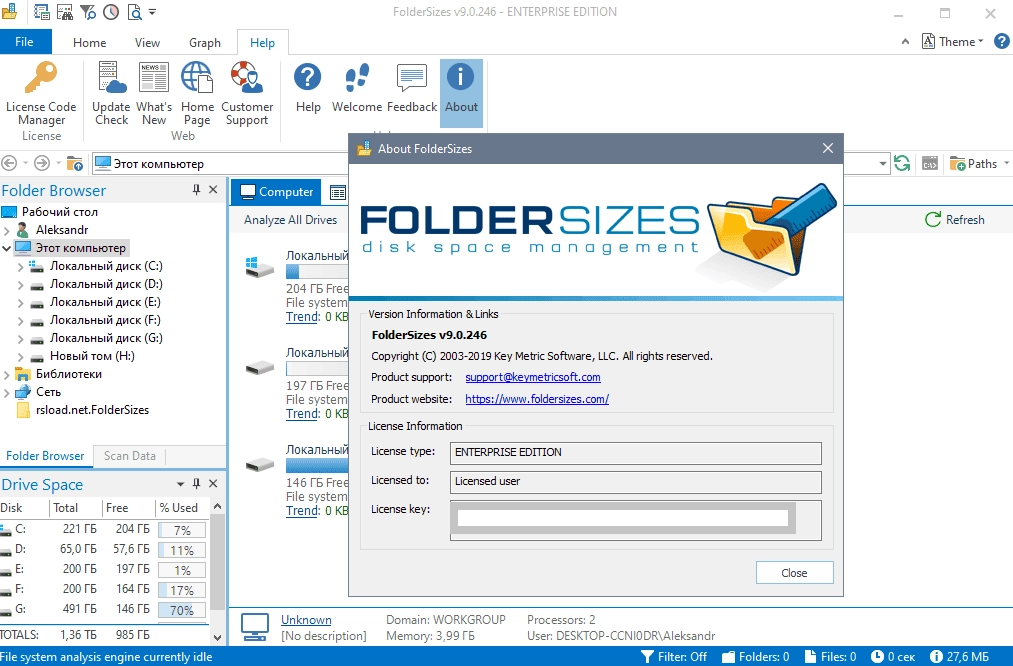Click the Unknown computer name link

click(306, 619)
